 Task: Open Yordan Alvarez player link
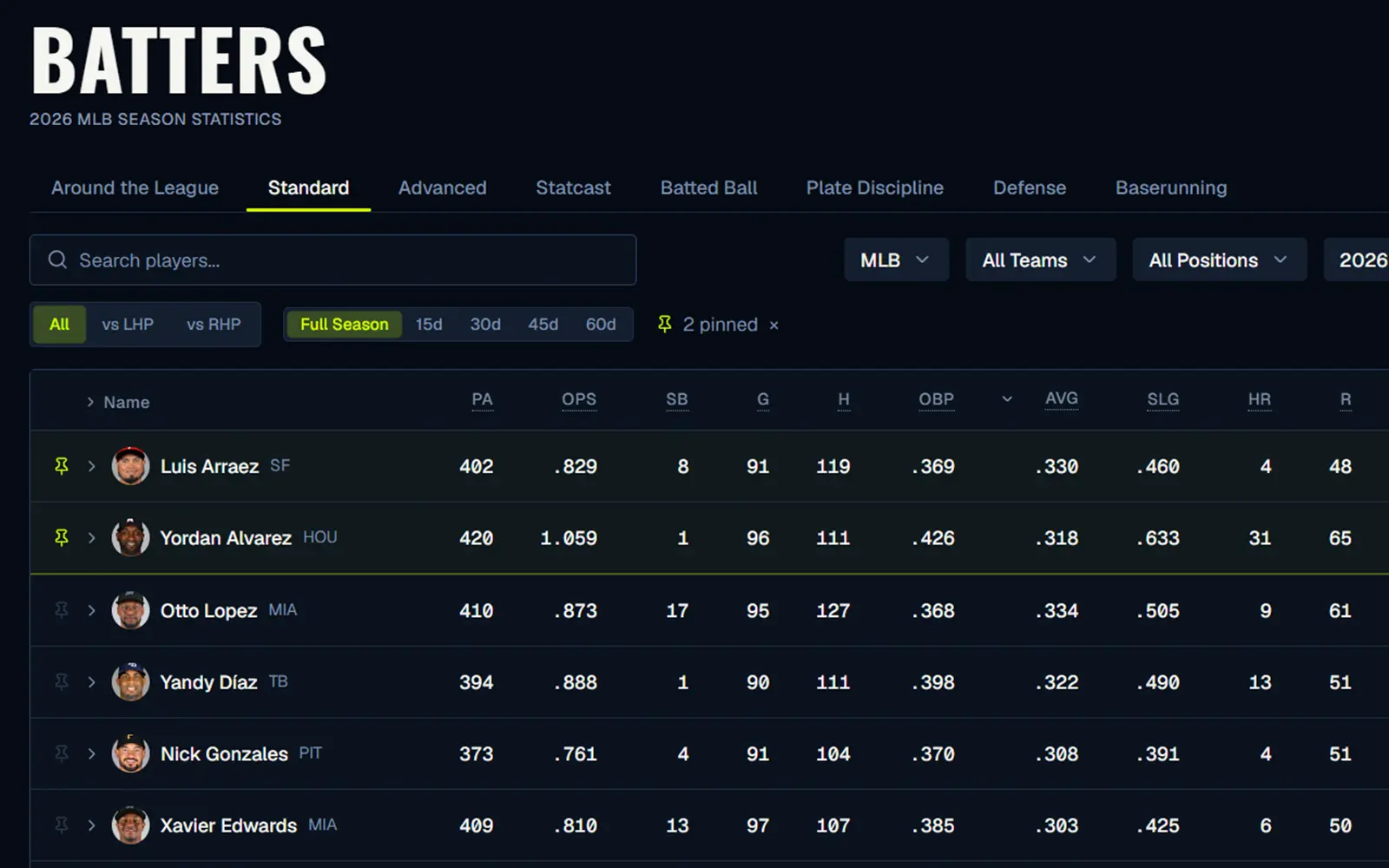point(226,538)
